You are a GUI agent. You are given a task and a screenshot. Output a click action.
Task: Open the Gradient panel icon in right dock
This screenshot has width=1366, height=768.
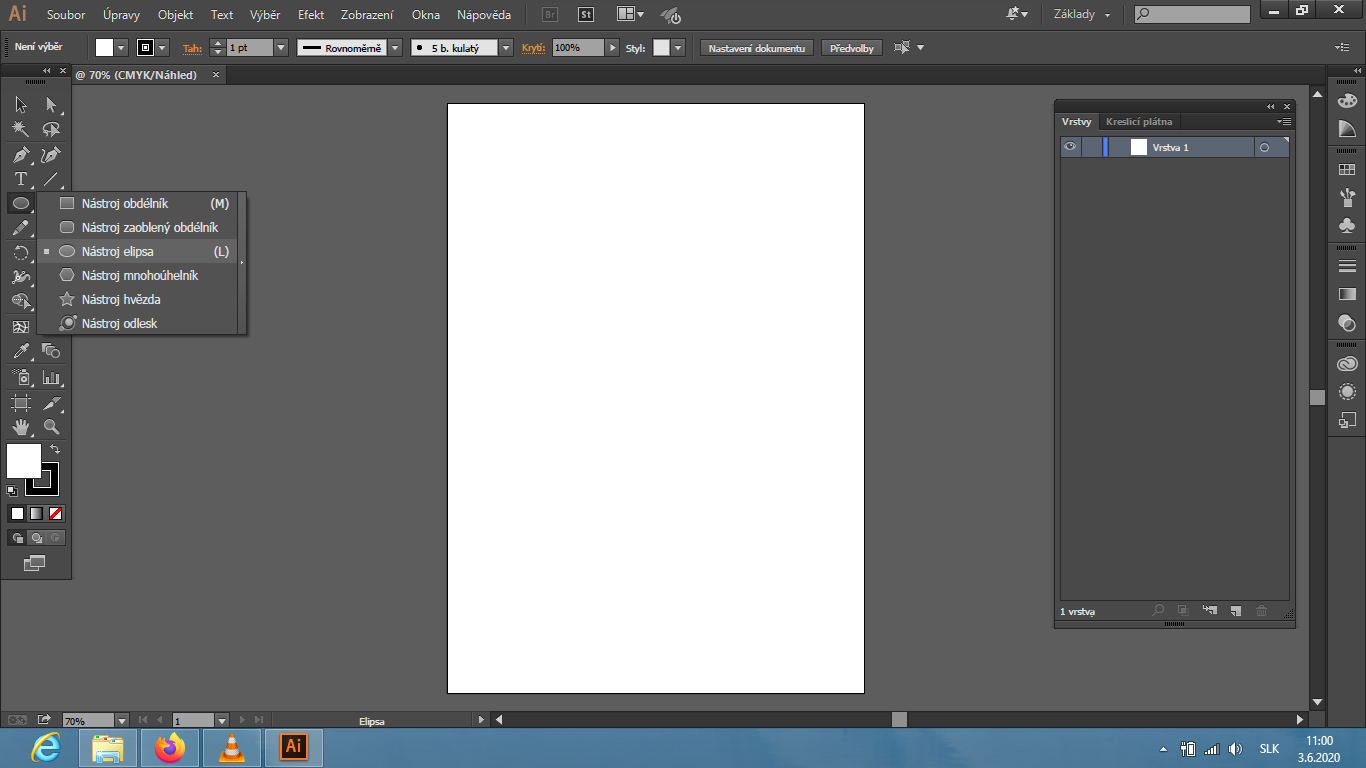coord(1347,294)
